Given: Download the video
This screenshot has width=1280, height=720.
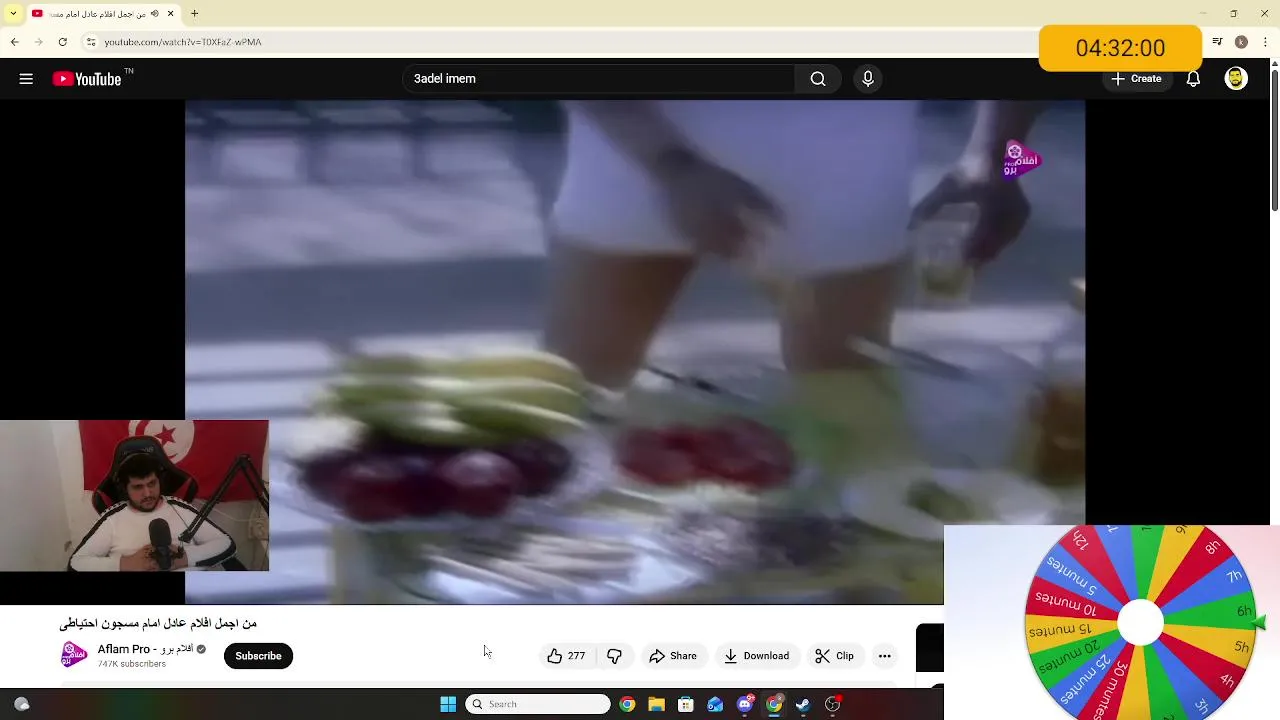Looking at the screenshot, I should pyautogui.click(x=757, y=656).
